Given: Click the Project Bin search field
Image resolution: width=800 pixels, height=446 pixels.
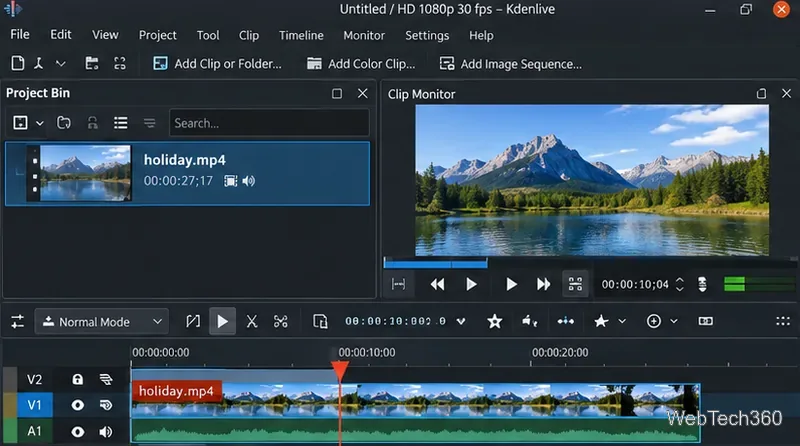Looking at the screenshot, I should point(269,123).
